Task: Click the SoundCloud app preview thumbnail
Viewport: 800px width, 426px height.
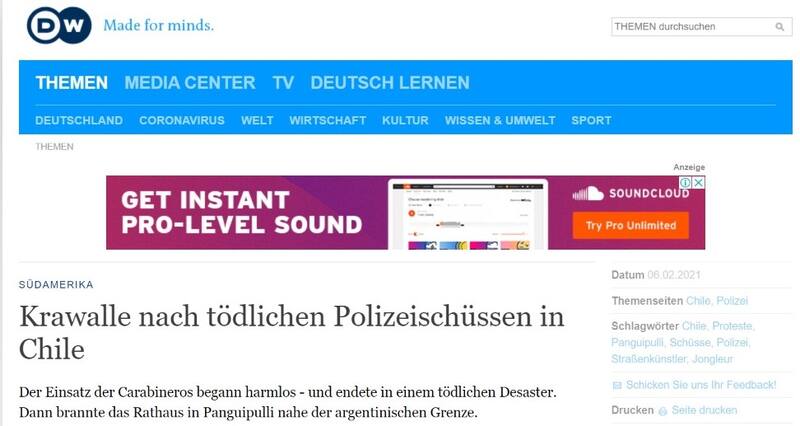Action: pos(468,213)
